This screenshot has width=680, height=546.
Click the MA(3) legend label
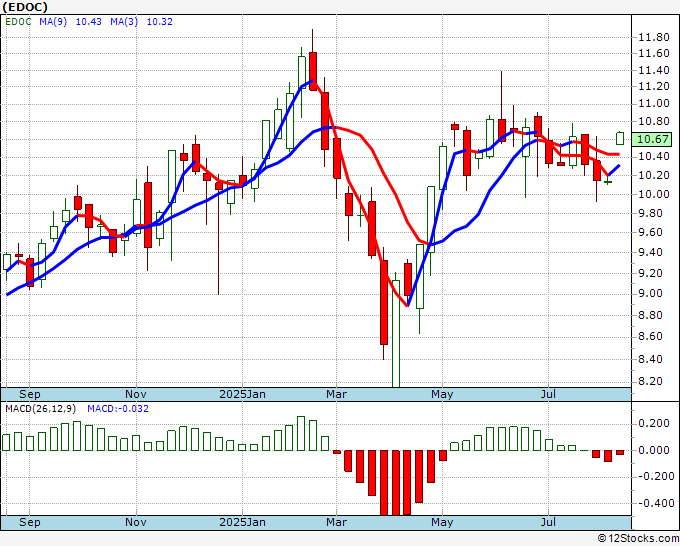[x=124, y=22]
